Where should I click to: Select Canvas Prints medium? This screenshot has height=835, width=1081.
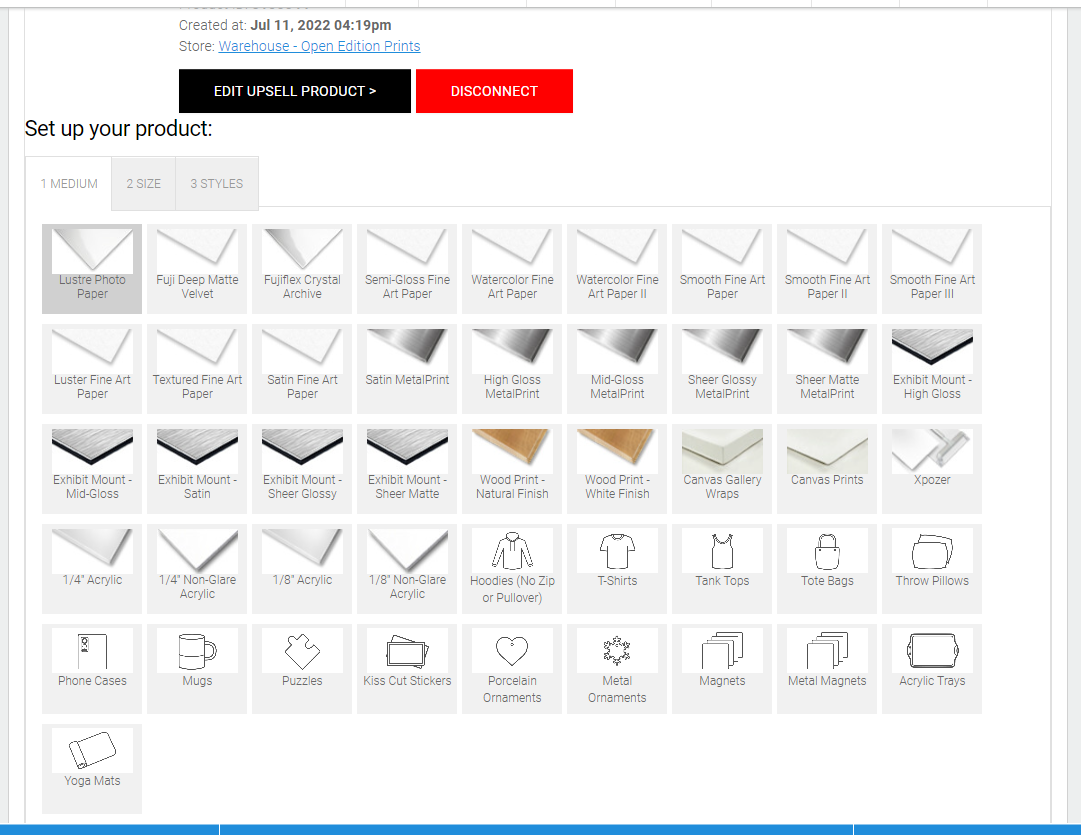click(827, 469)
